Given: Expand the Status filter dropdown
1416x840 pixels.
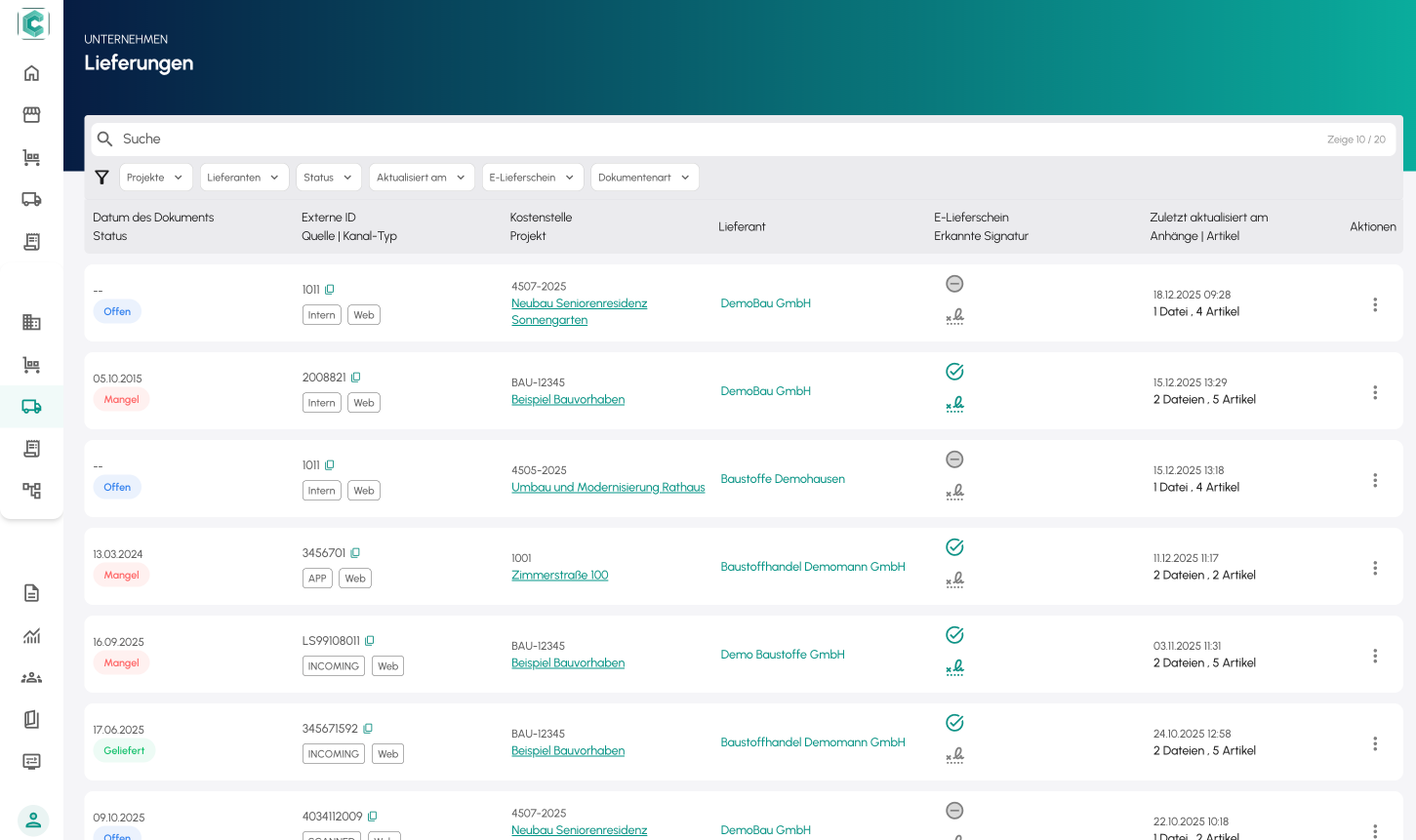Looking at the screenshot, I should click(329, 178).
